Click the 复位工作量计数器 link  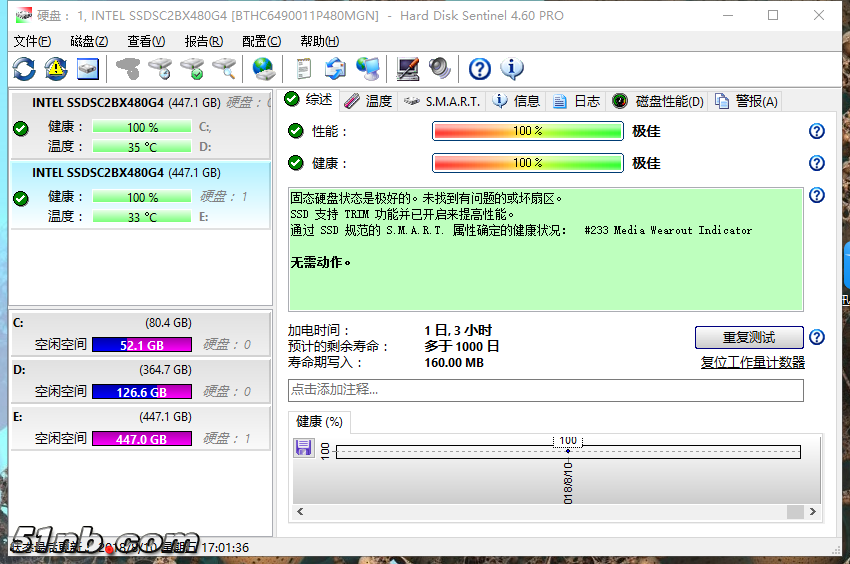click(x=752, y=362)
